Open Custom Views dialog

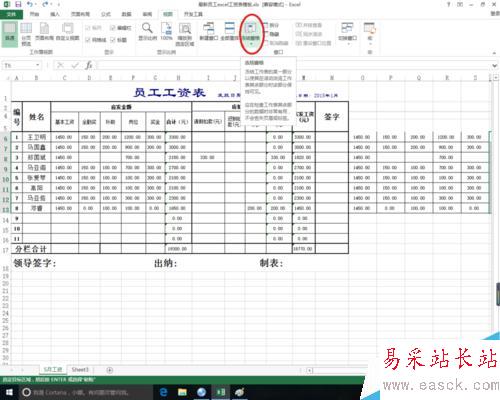[68, 32]
